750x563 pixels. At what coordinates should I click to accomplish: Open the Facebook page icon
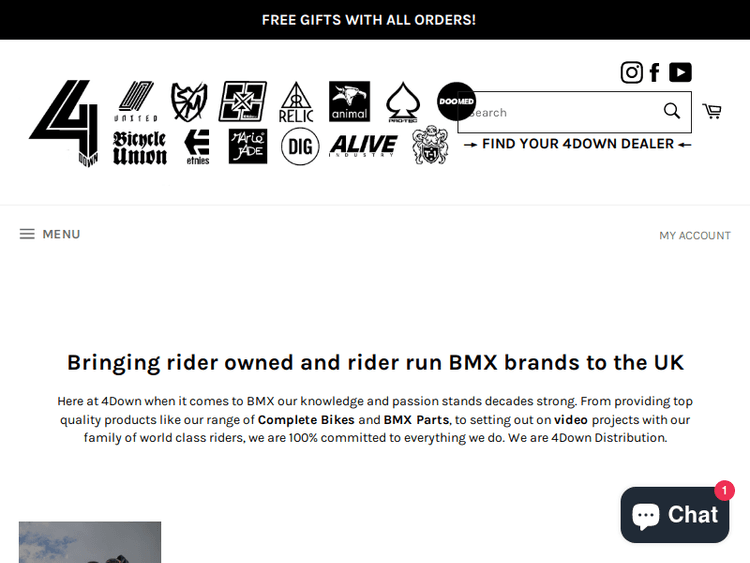[655, 73]
